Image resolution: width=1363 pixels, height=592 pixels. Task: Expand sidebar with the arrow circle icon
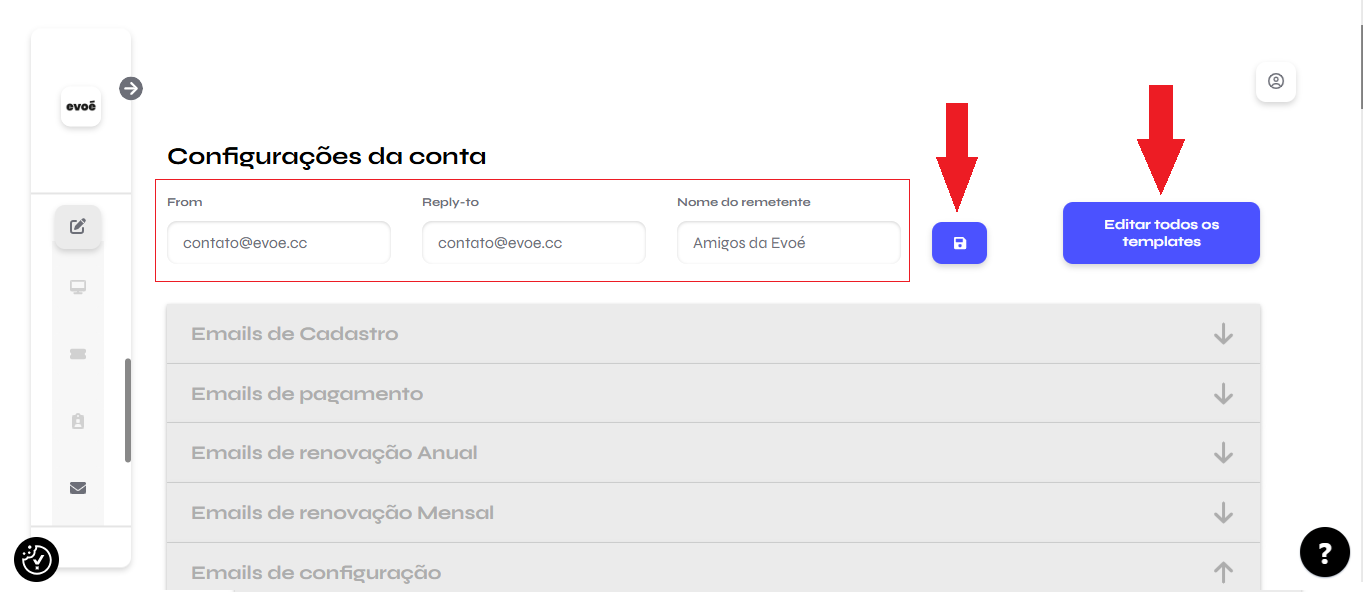coord(131,88)
